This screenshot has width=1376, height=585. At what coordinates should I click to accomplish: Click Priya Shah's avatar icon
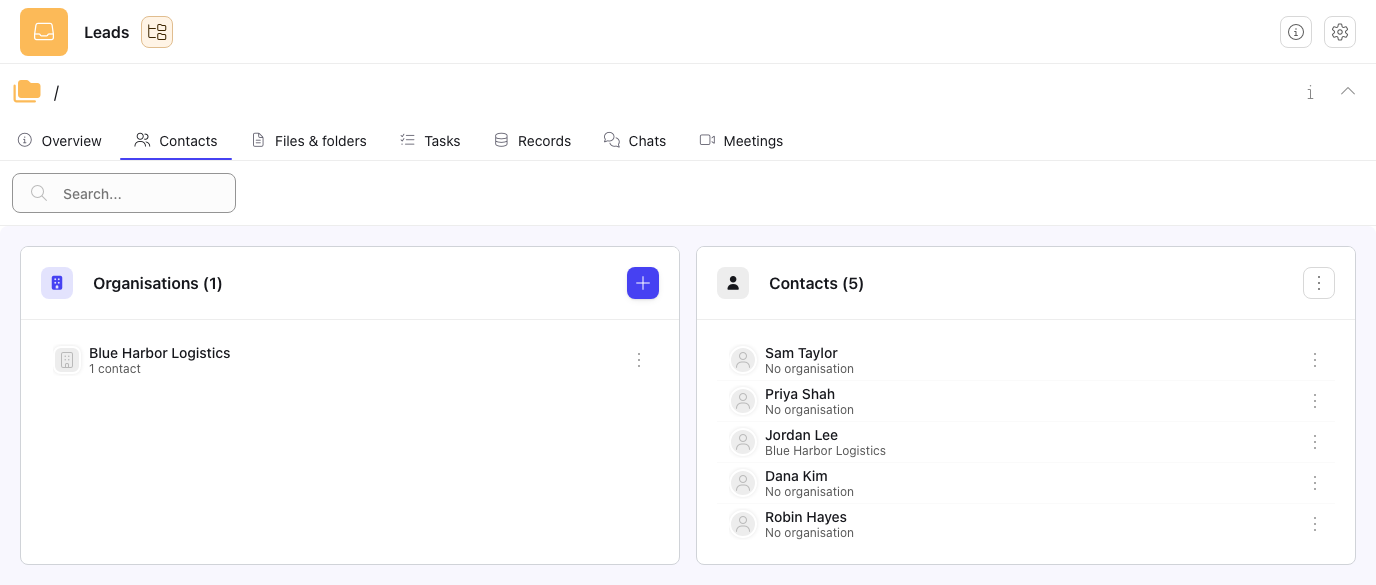point(743,401)
